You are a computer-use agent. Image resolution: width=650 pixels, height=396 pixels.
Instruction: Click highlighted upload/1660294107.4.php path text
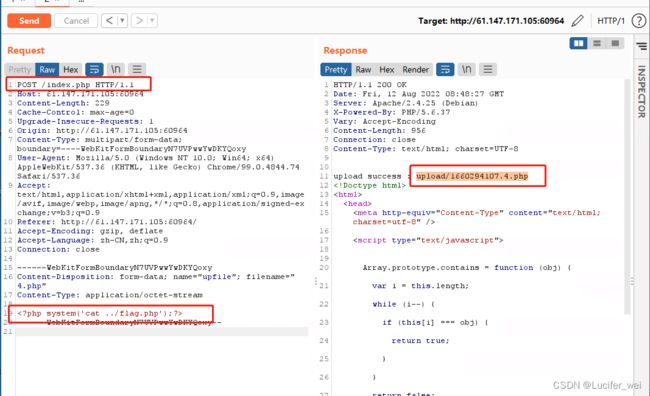pos(472,176)
